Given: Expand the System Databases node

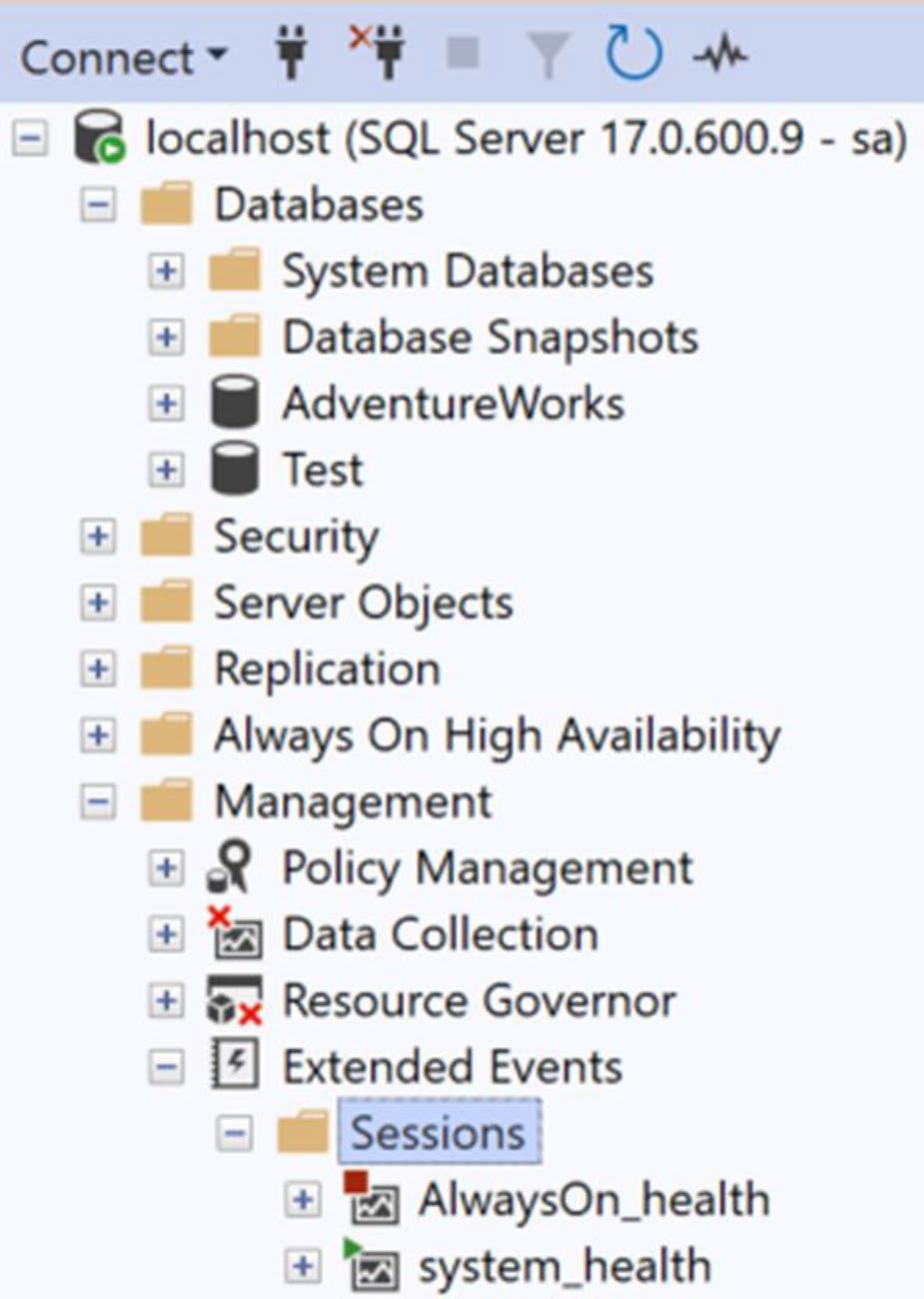Looking at the screenshot, I should tap(166, 271).
